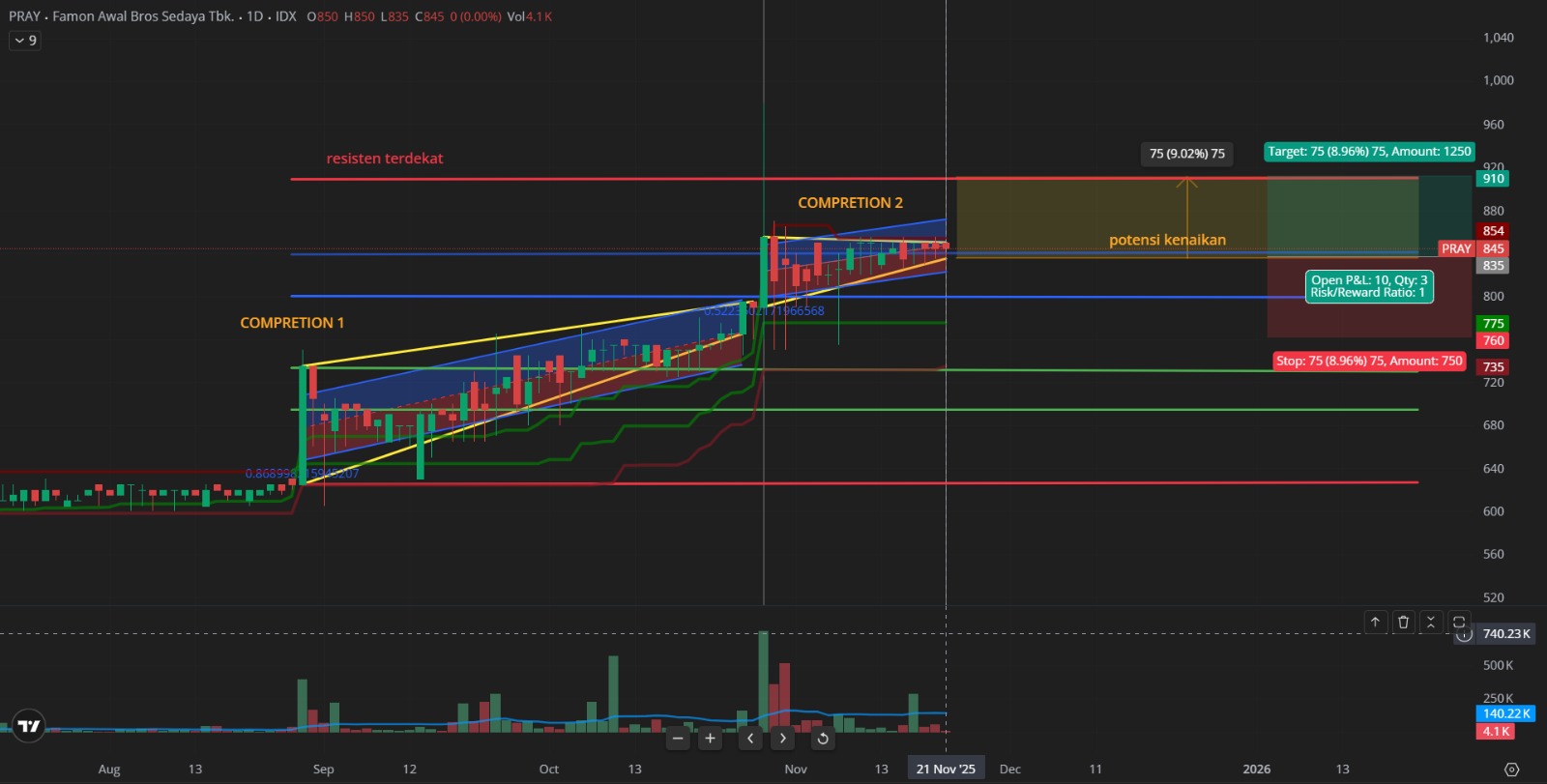Click the 760 red price label

1493,341
